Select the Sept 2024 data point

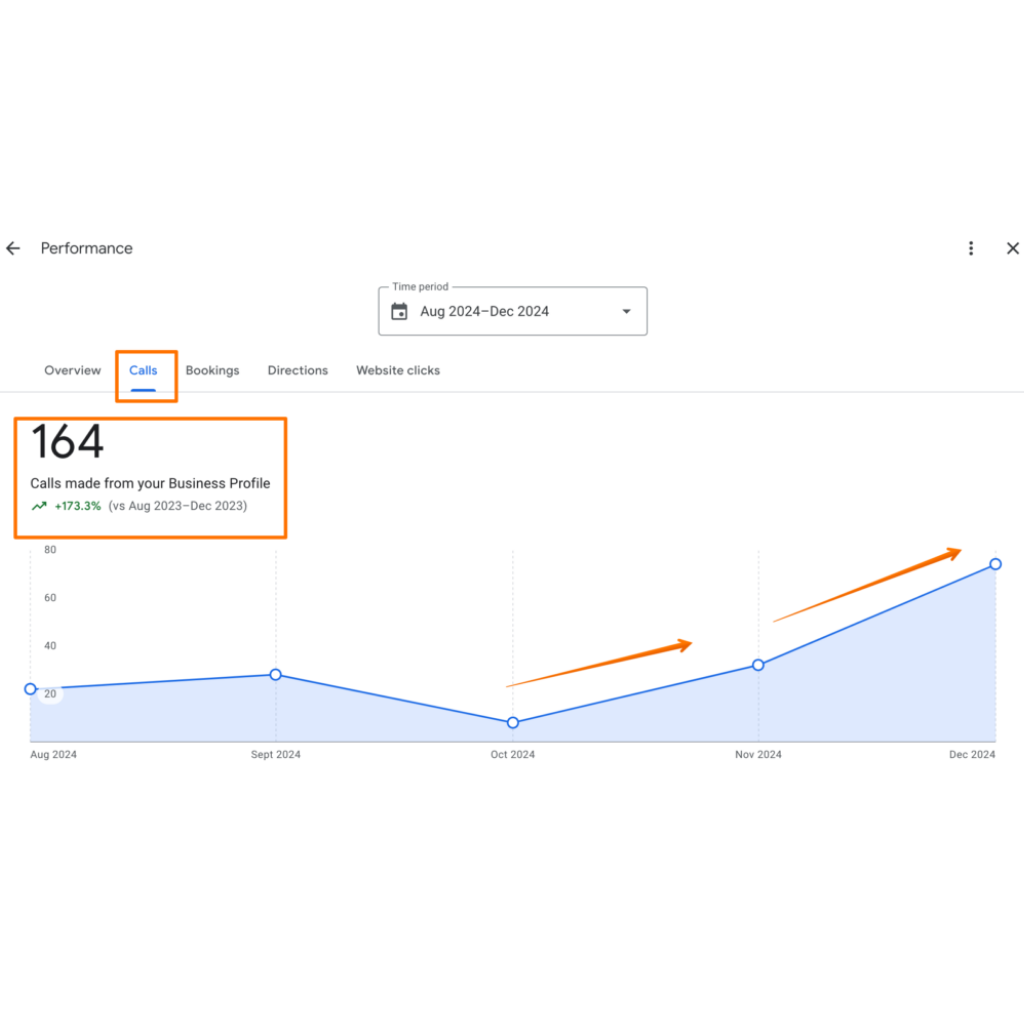click(x=276, y=675)
